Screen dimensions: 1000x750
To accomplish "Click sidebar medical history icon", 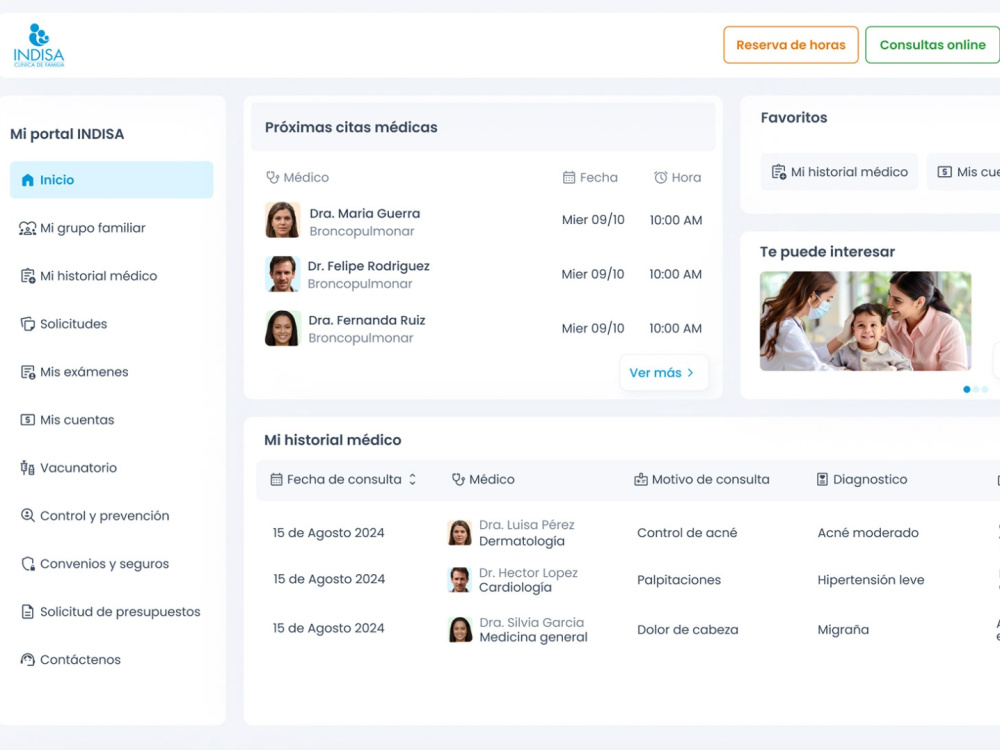I will 27,276.
